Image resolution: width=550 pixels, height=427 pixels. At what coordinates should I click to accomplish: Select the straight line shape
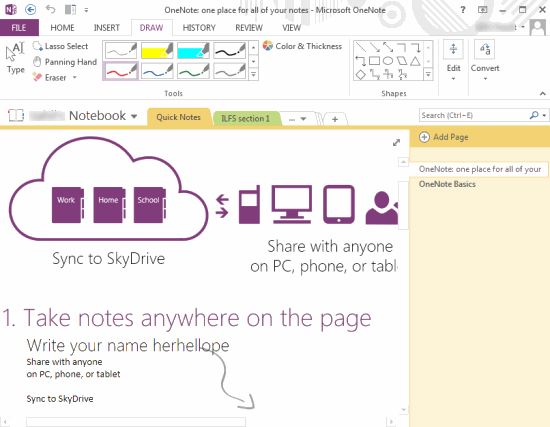point(361,47)
